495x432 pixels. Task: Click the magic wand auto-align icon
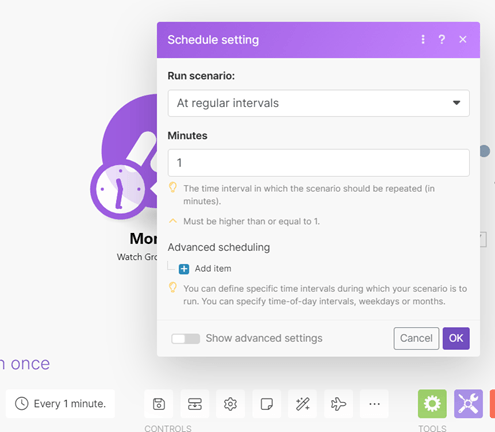click(x=302, y=404)
